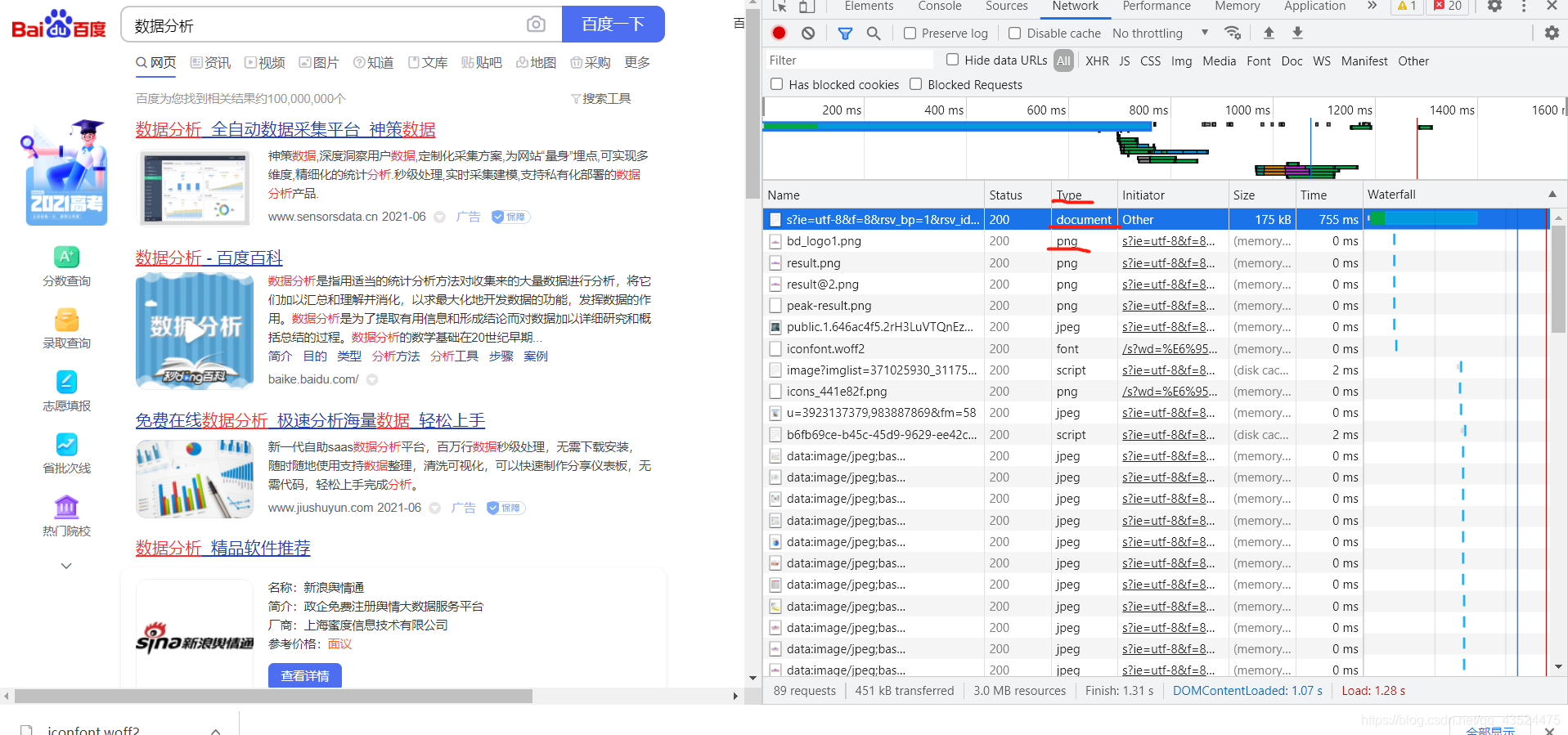Viewport: 1568px width, 735px height.
Task: Toggle the device toolbar icon
Action: pos(807,6)
